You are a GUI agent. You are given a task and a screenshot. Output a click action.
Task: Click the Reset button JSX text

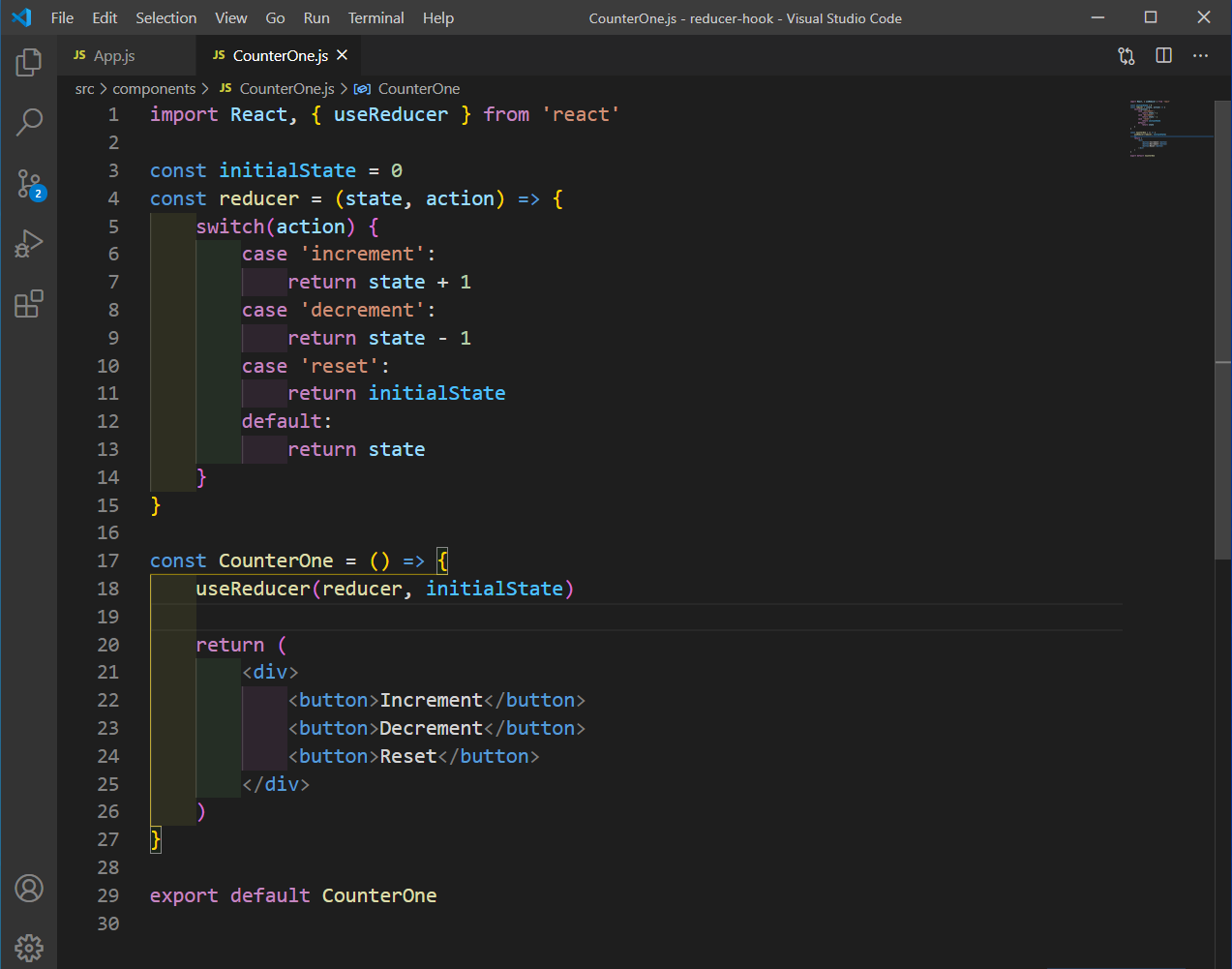tap(408, 756)
